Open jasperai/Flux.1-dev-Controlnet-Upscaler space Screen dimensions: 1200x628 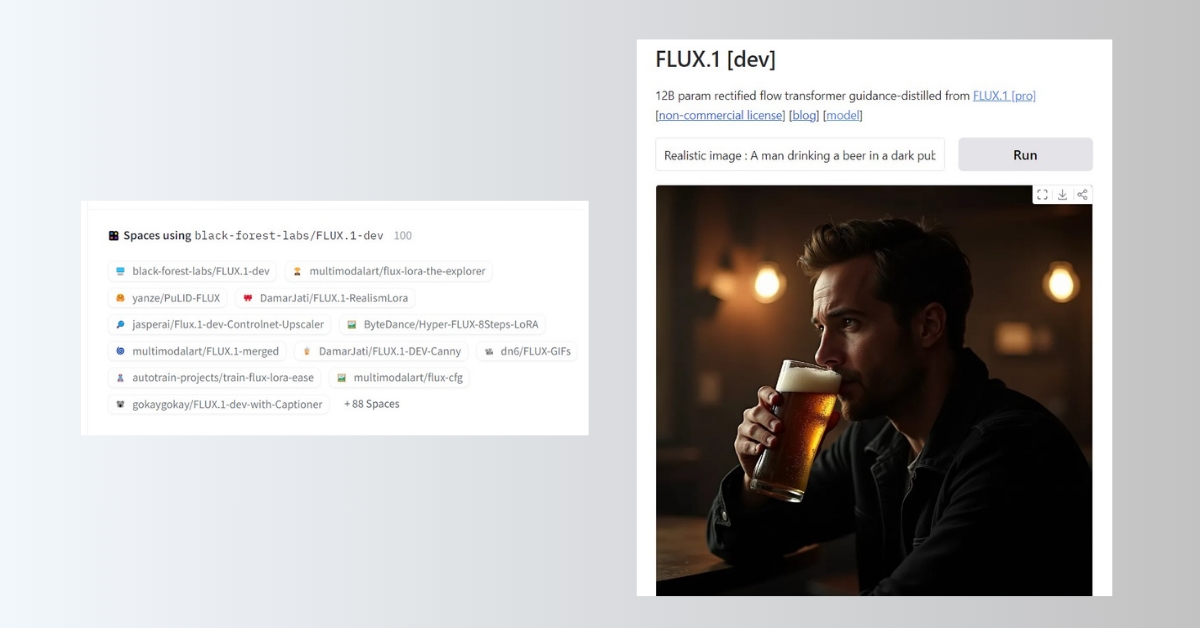pyautogui.click(x=219, y=325)
